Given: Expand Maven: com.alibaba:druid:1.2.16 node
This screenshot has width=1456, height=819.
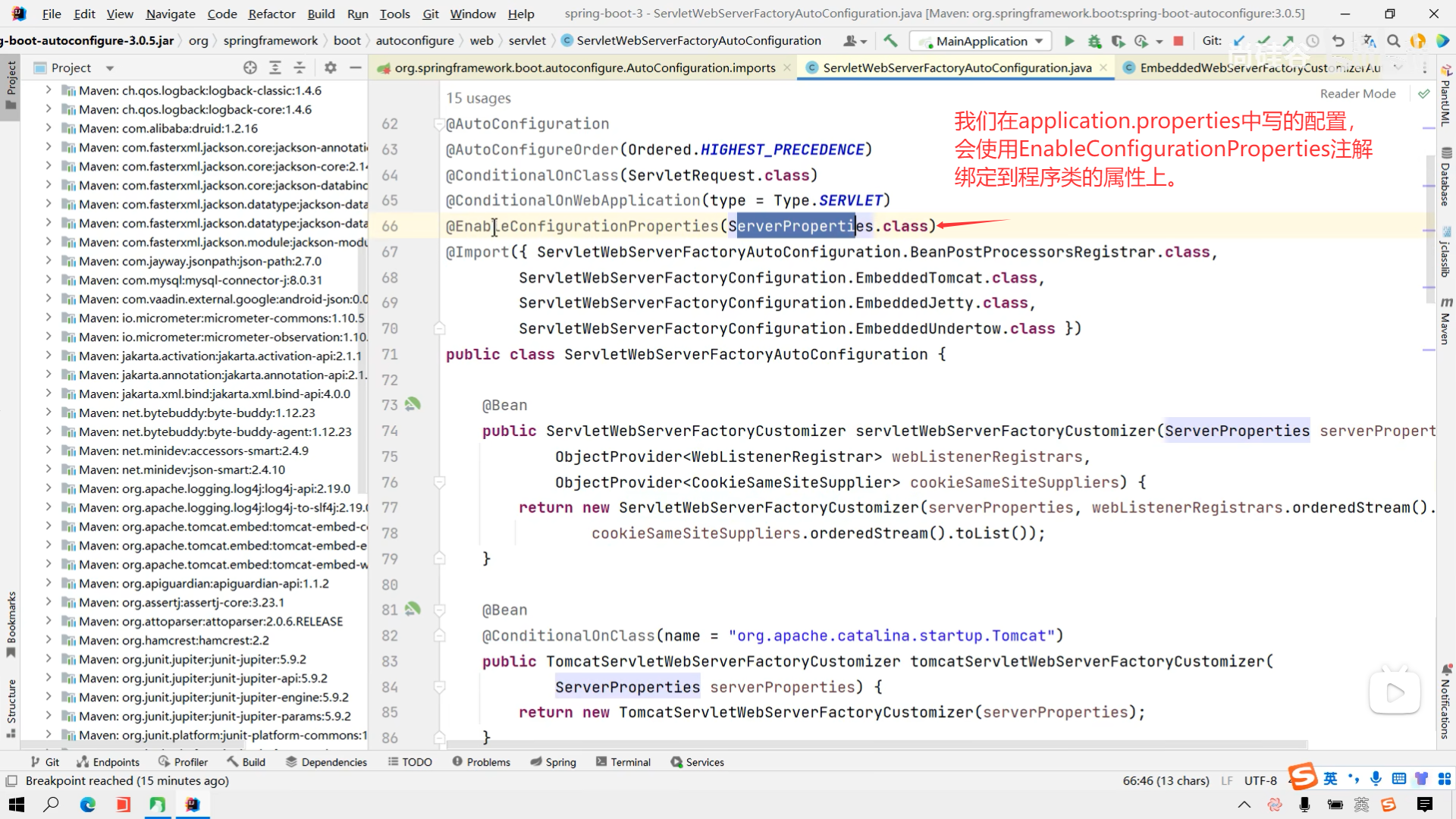Looking at the screenshot, I should [49, 128].
